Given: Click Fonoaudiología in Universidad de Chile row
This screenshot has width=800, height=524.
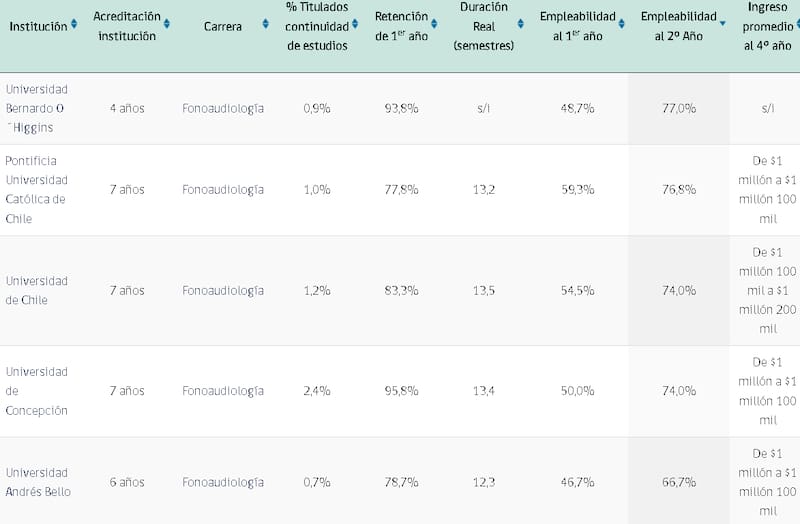Looking at the screenshot, I should pos(223,290).
